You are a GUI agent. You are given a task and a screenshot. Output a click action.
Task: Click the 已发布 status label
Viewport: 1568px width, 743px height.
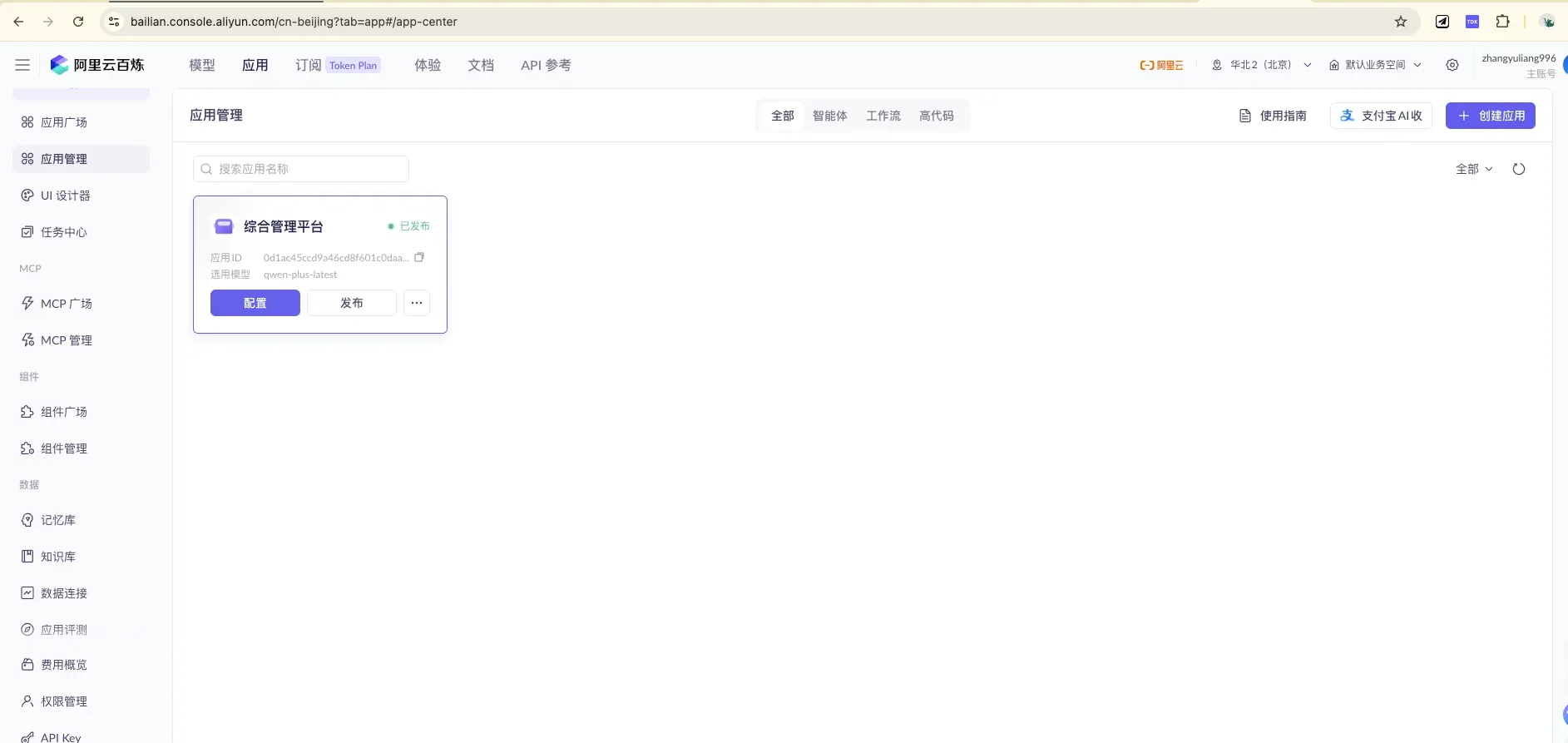tap(409, 226)
